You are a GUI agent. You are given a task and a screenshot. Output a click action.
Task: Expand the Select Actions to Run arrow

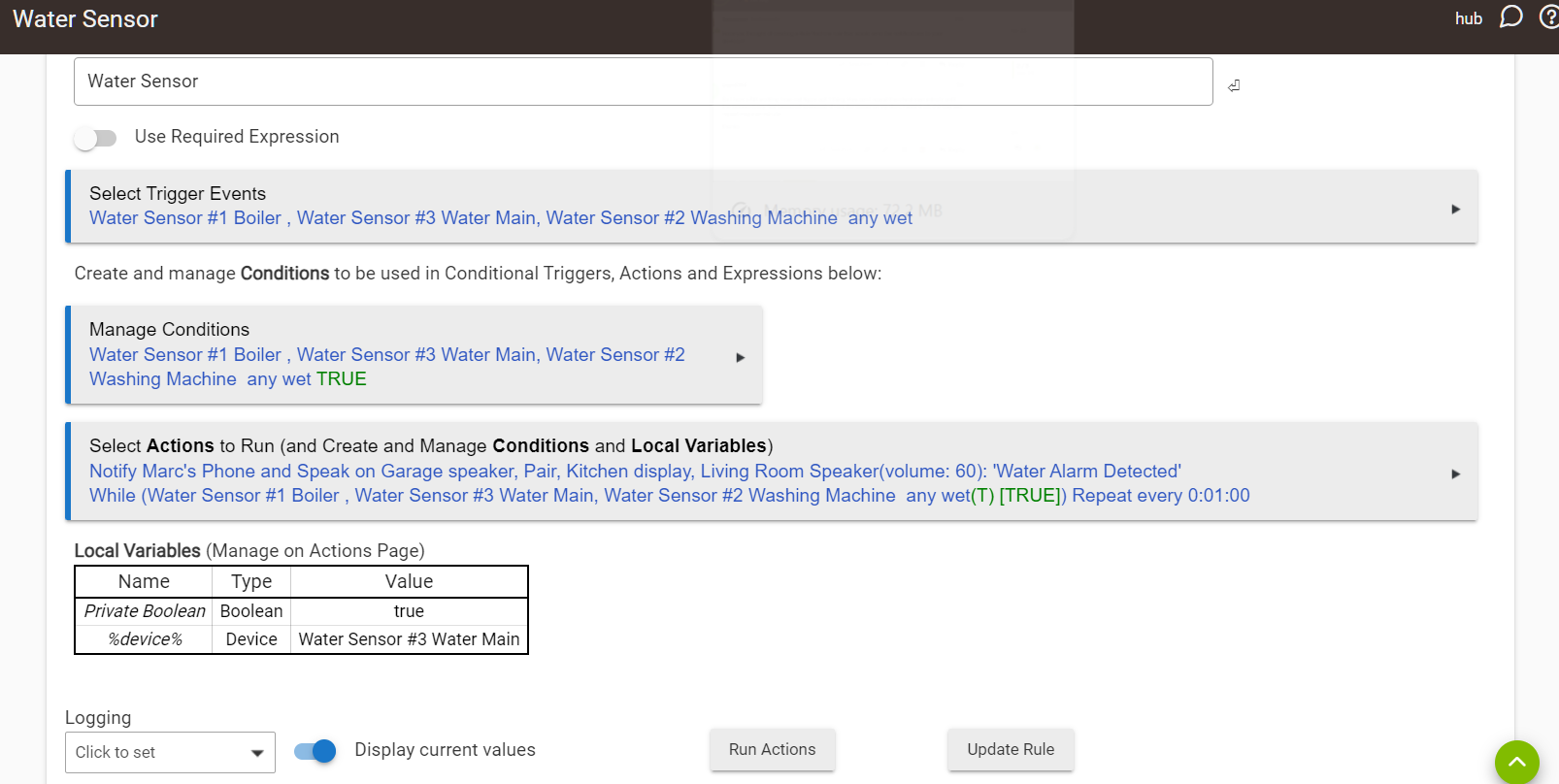tap(1455, 474)
